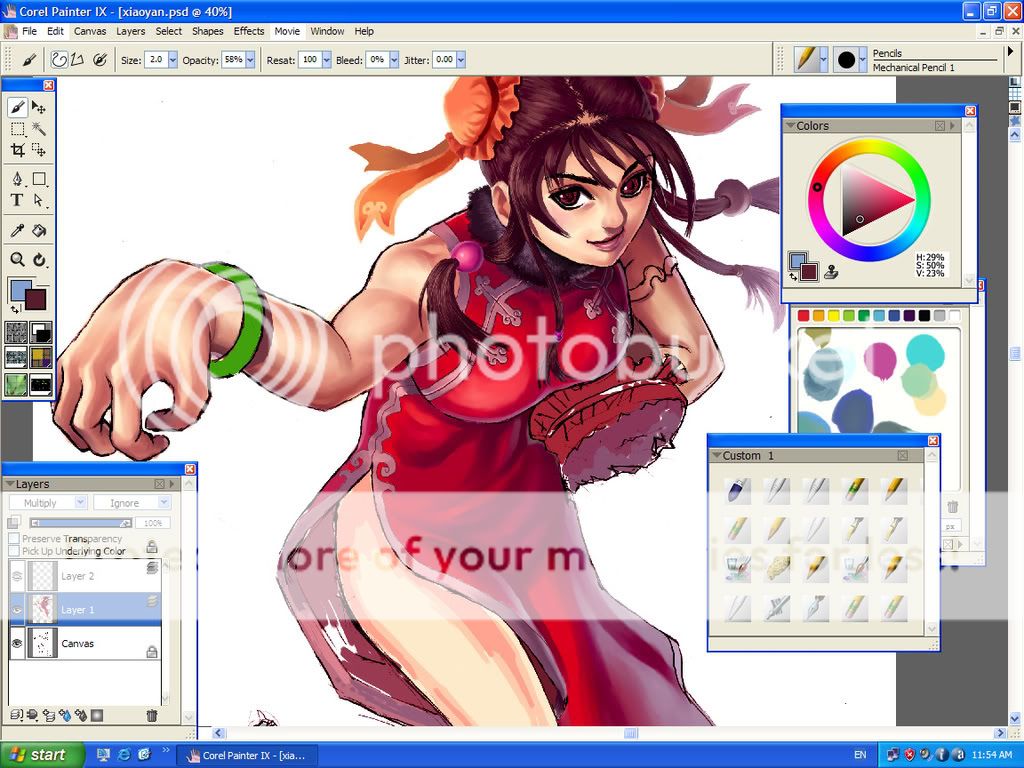The width and height of the screenshot is (1024, 768).
Task: Enable Straight Line Strokes in property bar
Action: tap(77, 60)
